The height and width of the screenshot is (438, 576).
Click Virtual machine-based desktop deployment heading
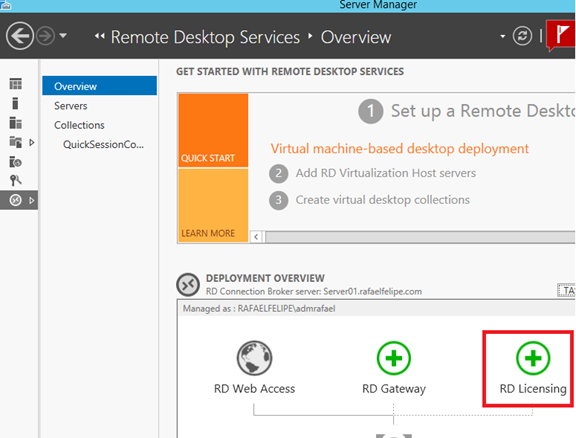[x=400, y=149]
